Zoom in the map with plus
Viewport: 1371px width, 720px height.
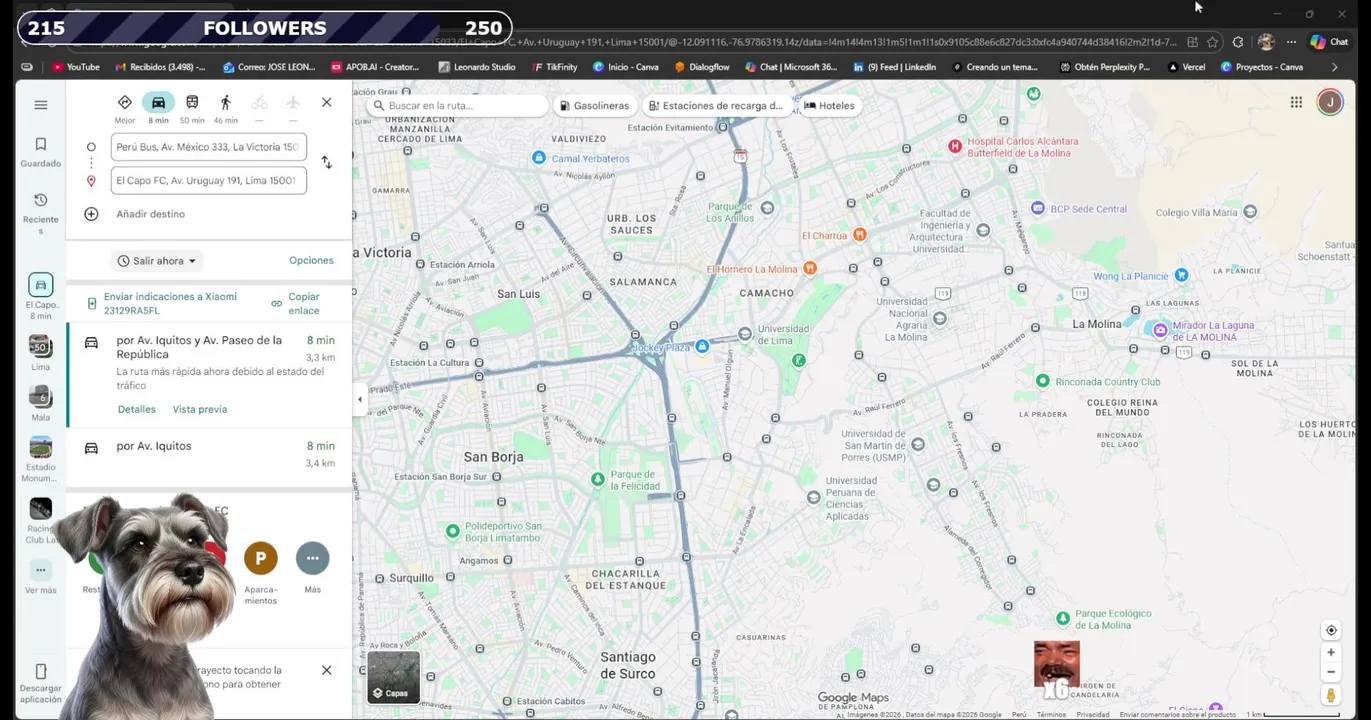(1331, 652)
